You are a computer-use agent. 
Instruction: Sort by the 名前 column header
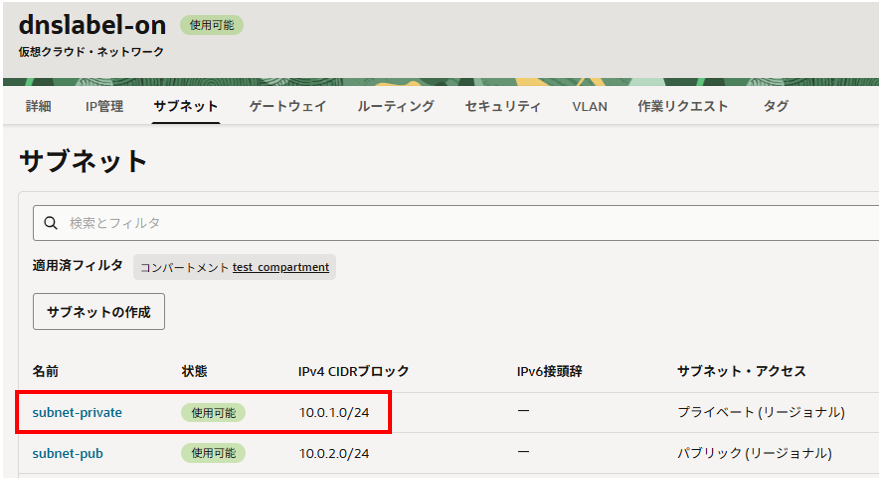click(45, 371)
